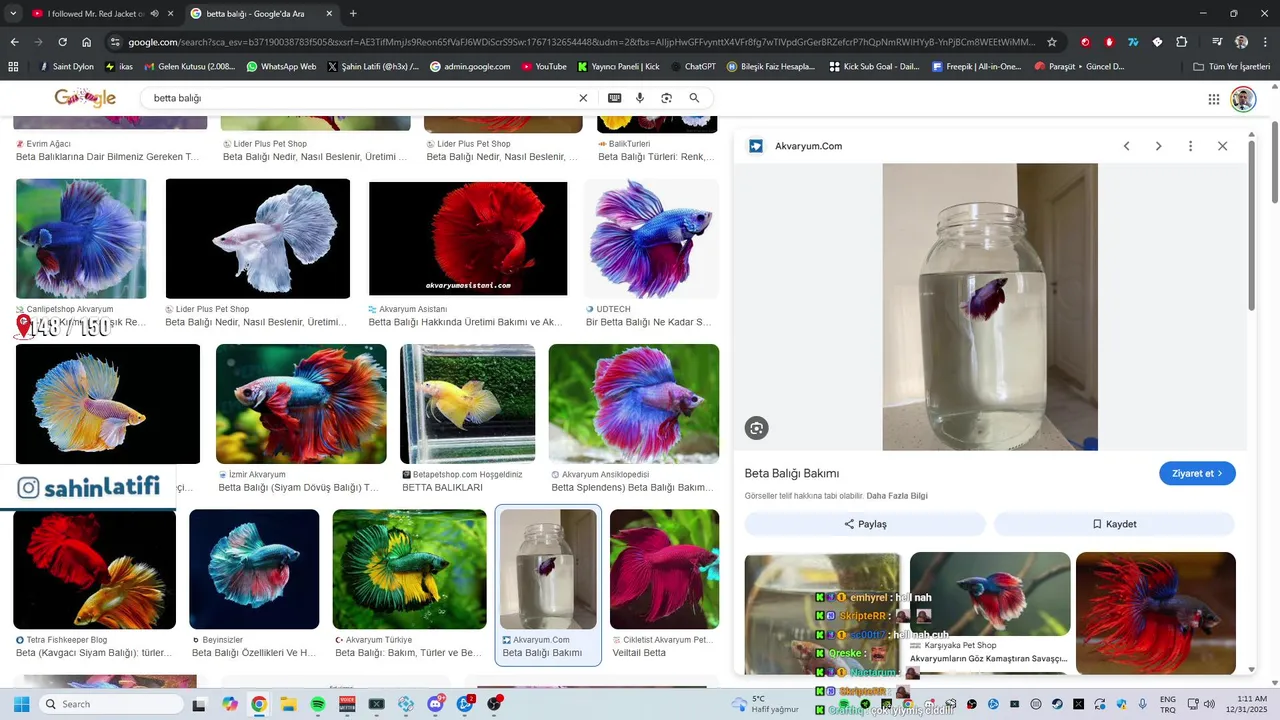Click in the betta balığı search field
Screen dimensions: 1280x720
click(x=360, y=98)
